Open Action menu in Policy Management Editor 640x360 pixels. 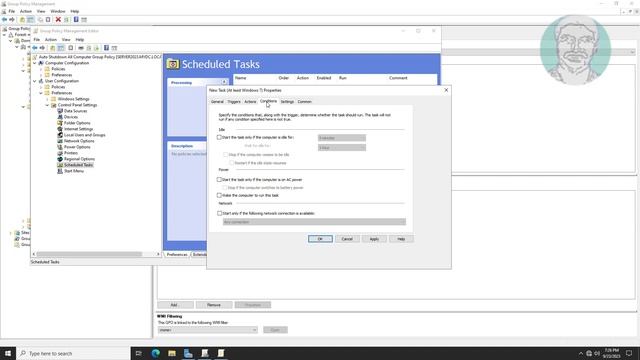click(x=51, y=40)
